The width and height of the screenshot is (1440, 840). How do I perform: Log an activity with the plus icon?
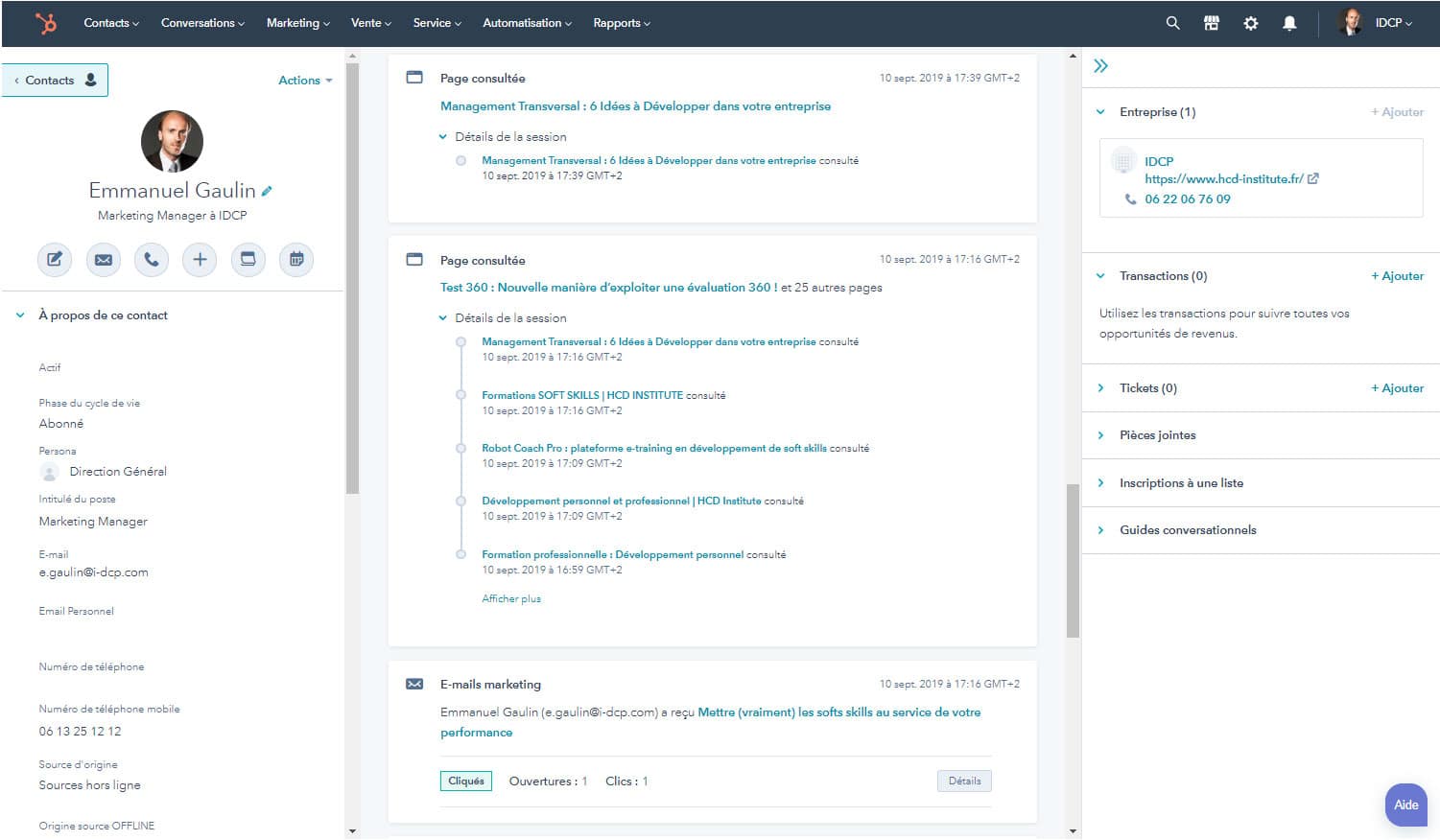coord(200,259)
